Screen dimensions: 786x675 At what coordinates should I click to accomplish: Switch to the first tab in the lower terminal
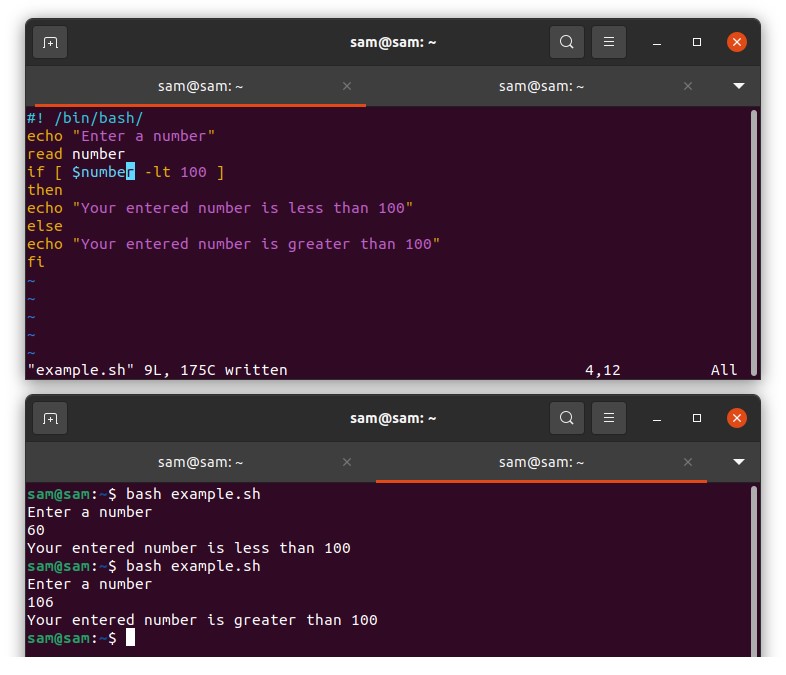[x=200, y=462]
